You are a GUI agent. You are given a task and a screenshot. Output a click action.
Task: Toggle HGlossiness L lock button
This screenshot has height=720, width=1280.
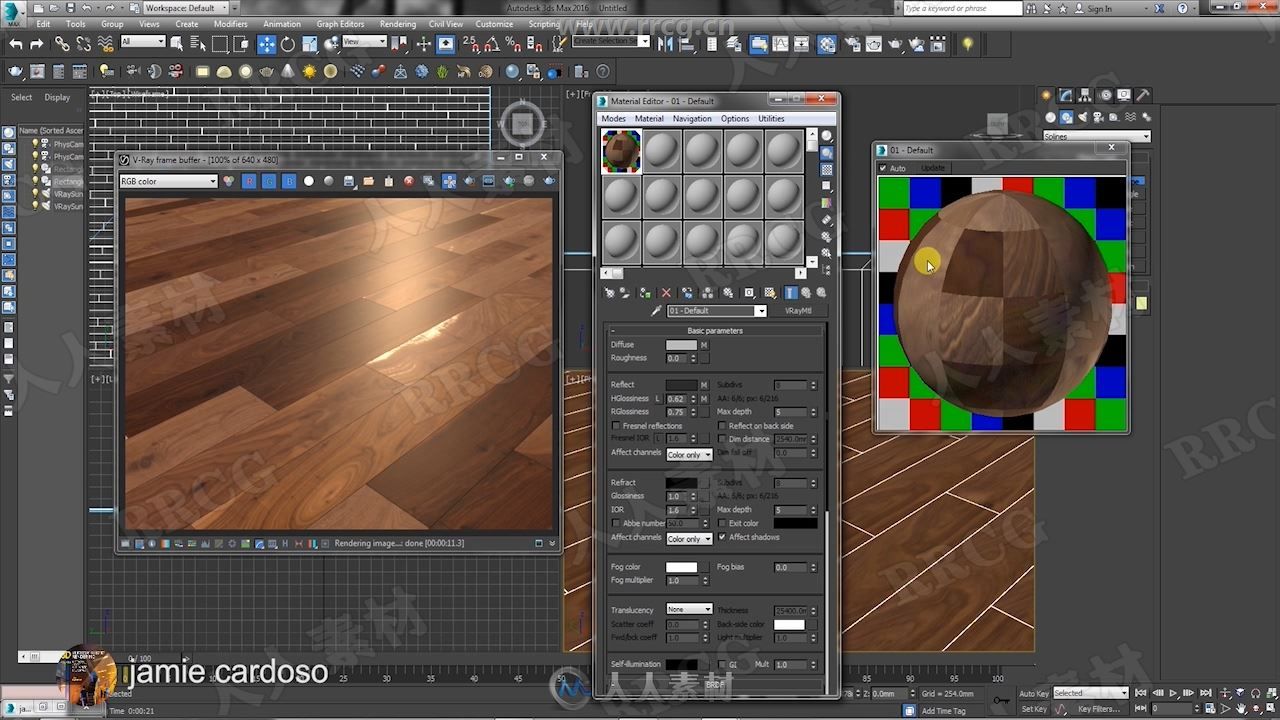[657, 399]
